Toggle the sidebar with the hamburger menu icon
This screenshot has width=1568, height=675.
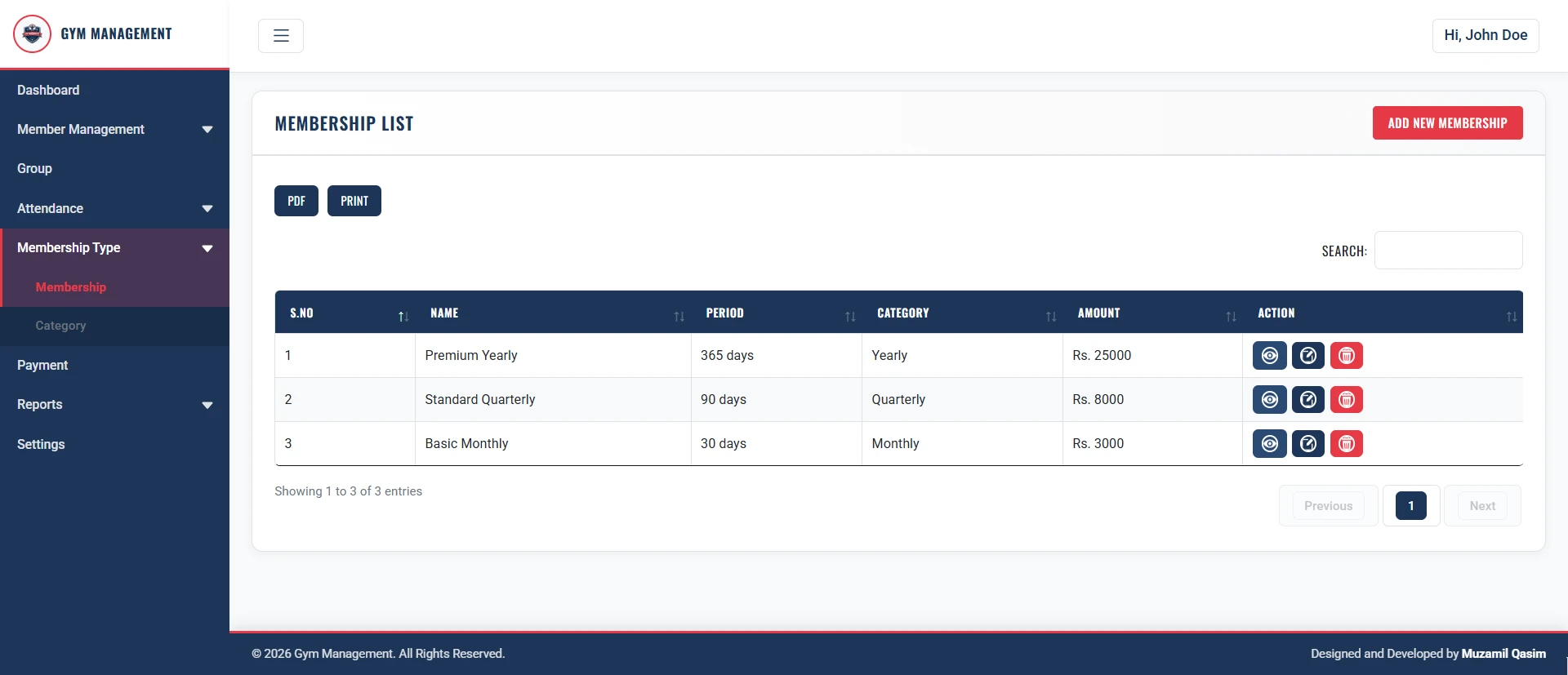point(281,36)
